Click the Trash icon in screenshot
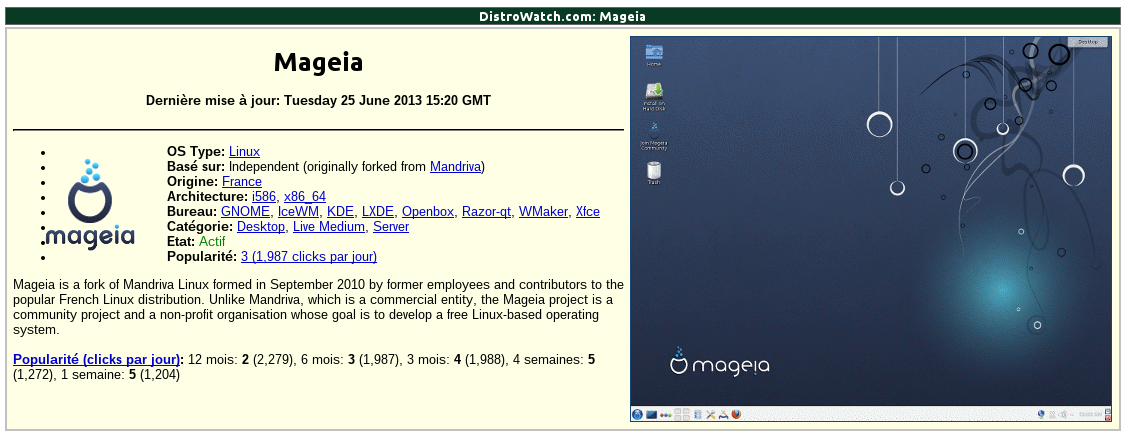Viewport: 1126px width, 437px height. (x=653, y=173)
